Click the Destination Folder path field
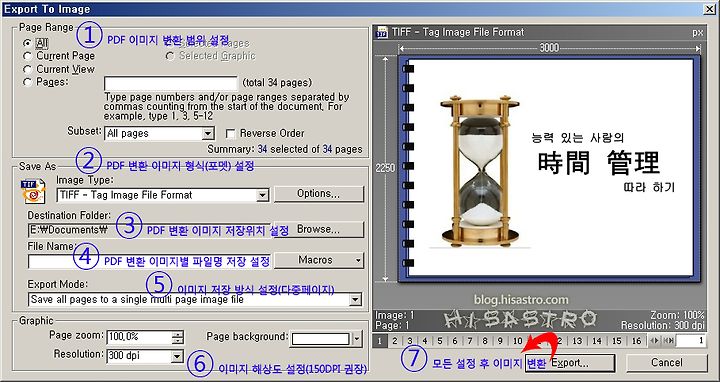The width and height of the screenshot is (720, 382). 150,229
